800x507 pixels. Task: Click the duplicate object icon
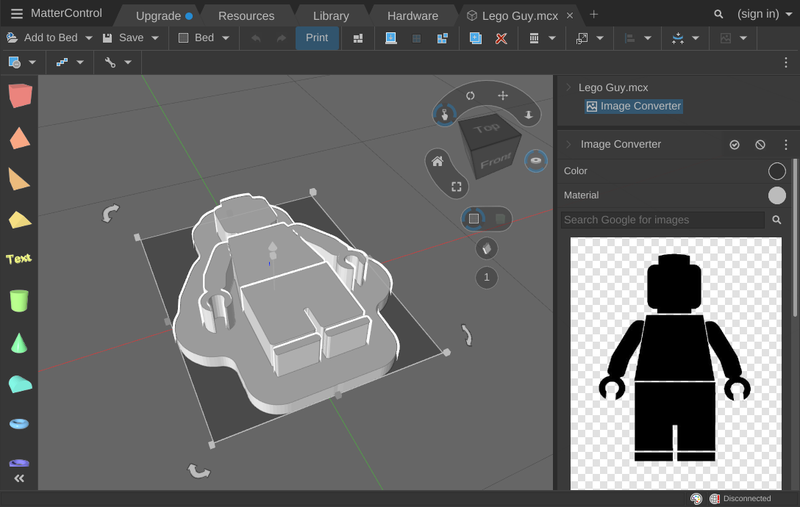click(x=476, y=38)
